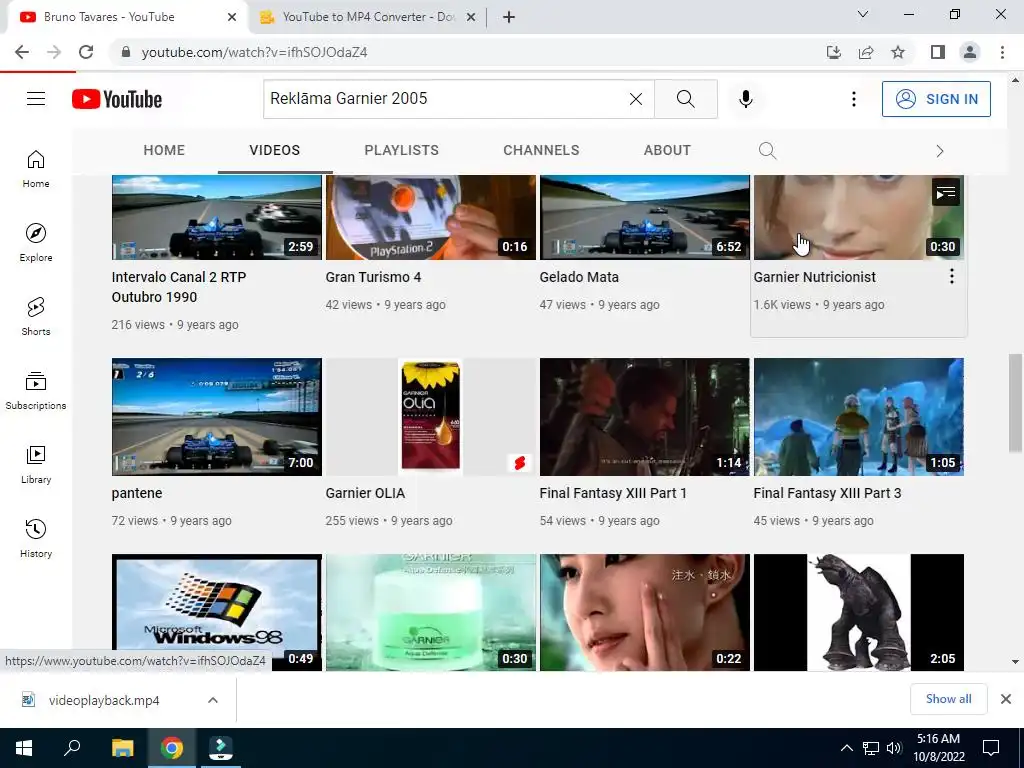Reload the page with refresh icon
This screenshot has width=1024, height=768.
tap(86, 52)
